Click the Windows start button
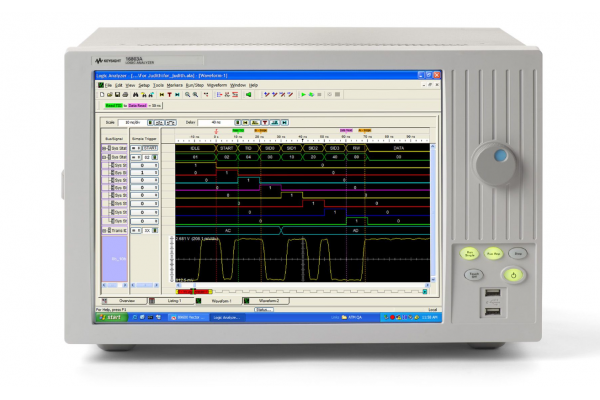600x400 pixels. tap(111, 317)
